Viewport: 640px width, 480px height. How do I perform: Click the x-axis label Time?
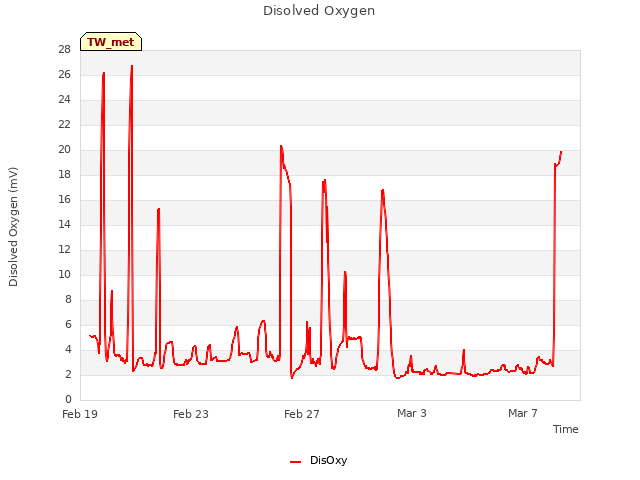coord(565,429)
